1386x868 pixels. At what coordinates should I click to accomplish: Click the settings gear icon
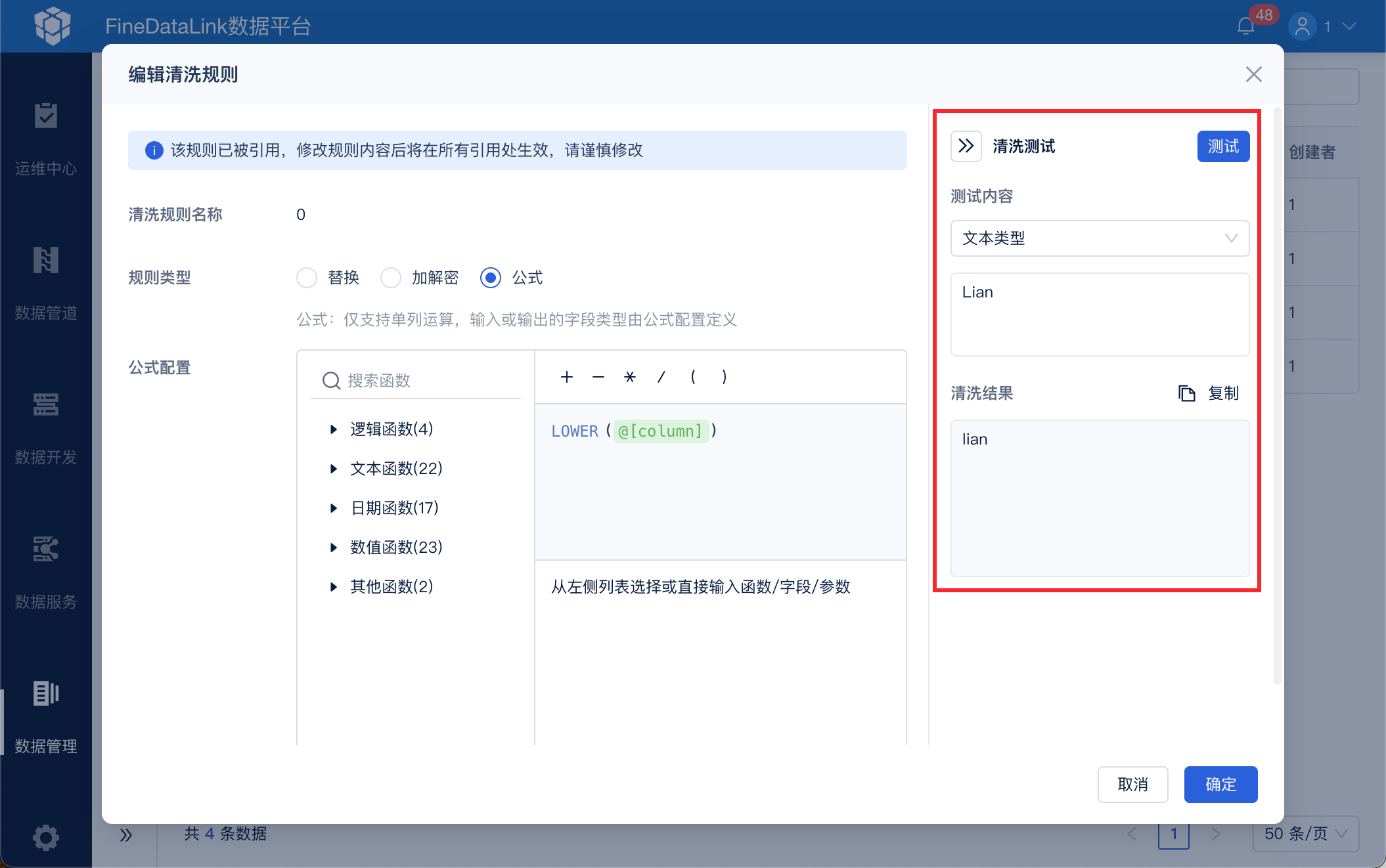pos(46,837)
